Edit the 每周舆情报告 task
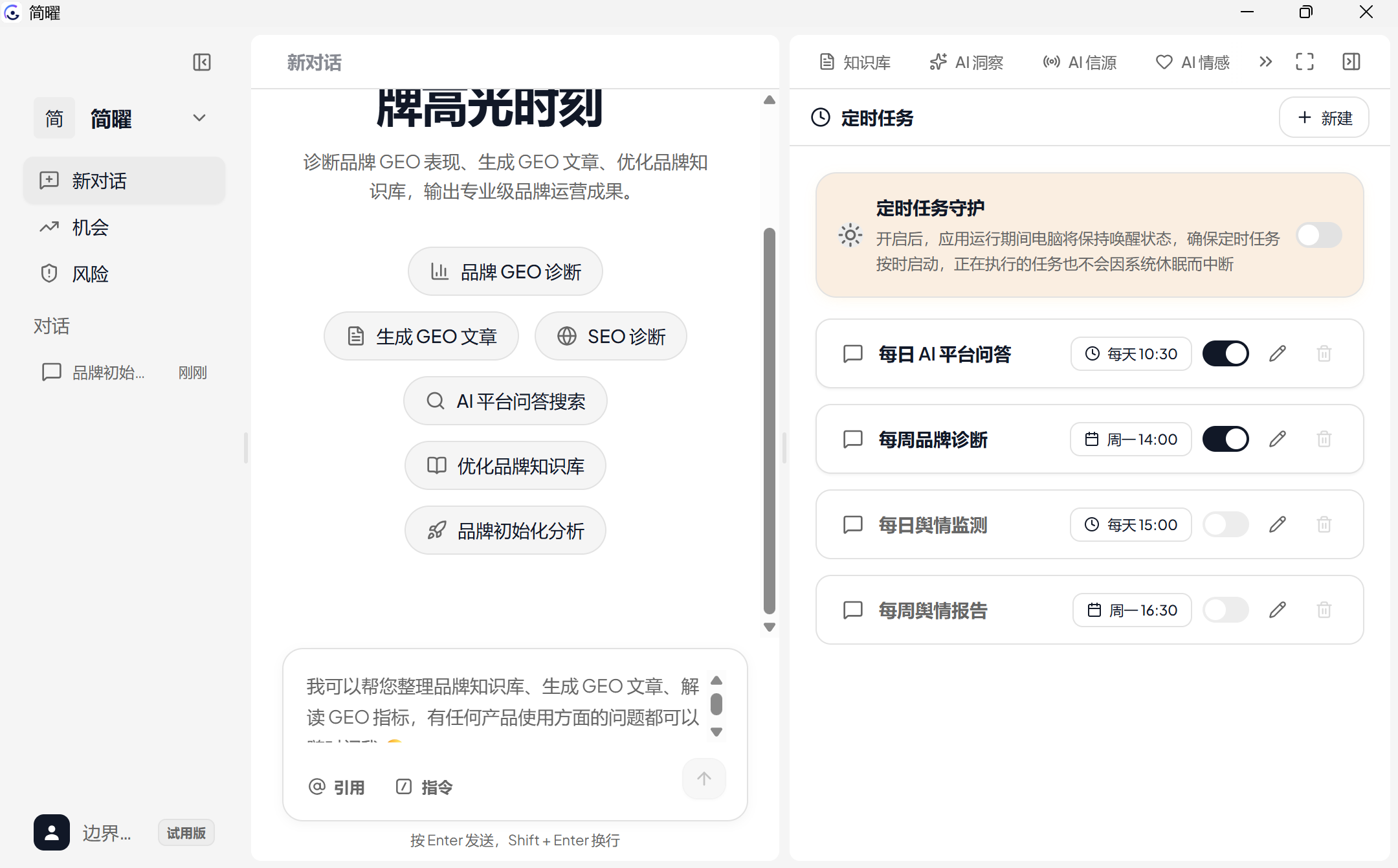 coord(1278,610)
